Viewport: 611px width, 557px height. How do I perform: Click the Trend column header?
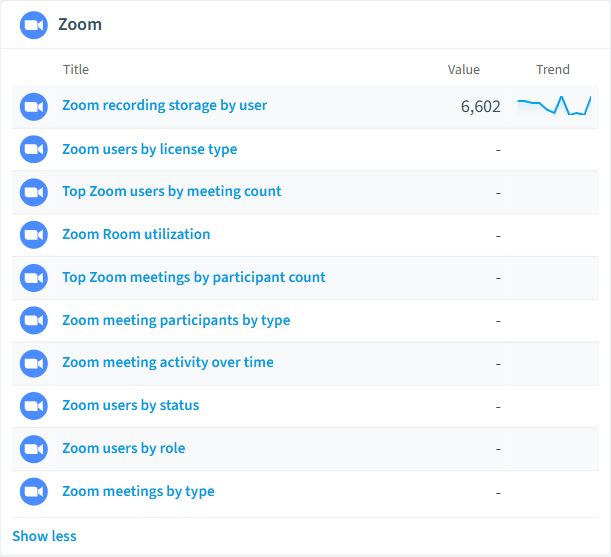pos(553,69)
